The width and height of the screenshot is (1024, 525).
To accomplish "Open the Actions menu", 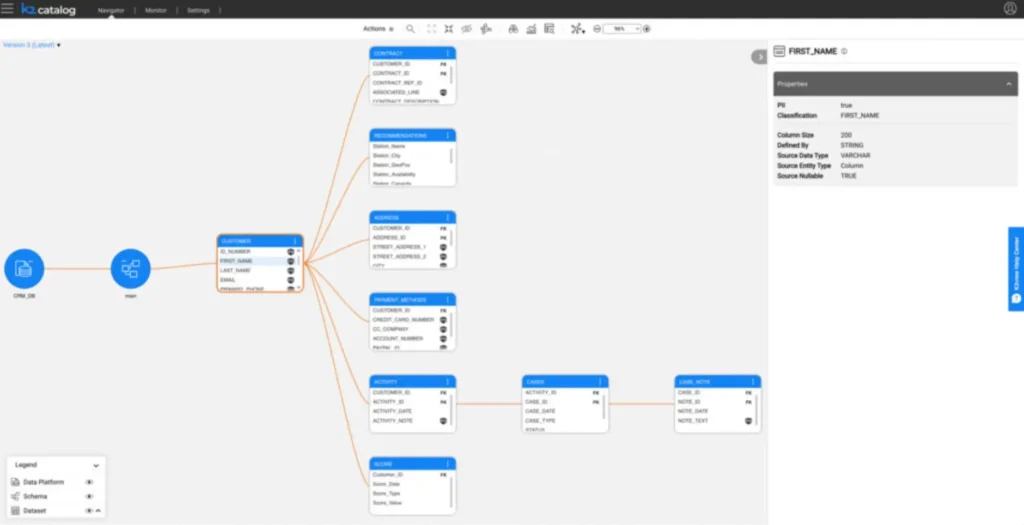I will [x=377, y=29].
